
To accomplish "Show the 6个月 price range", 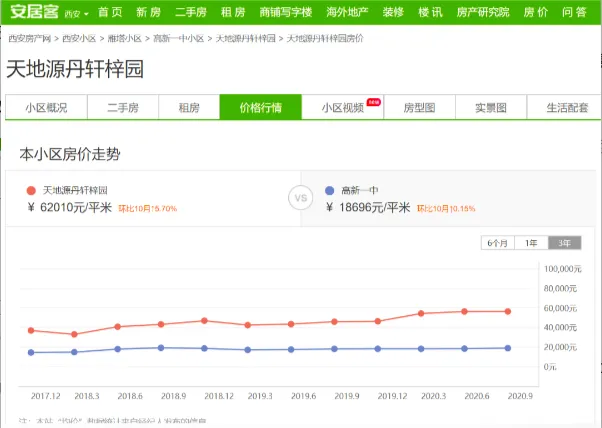I will pos(498,243).
